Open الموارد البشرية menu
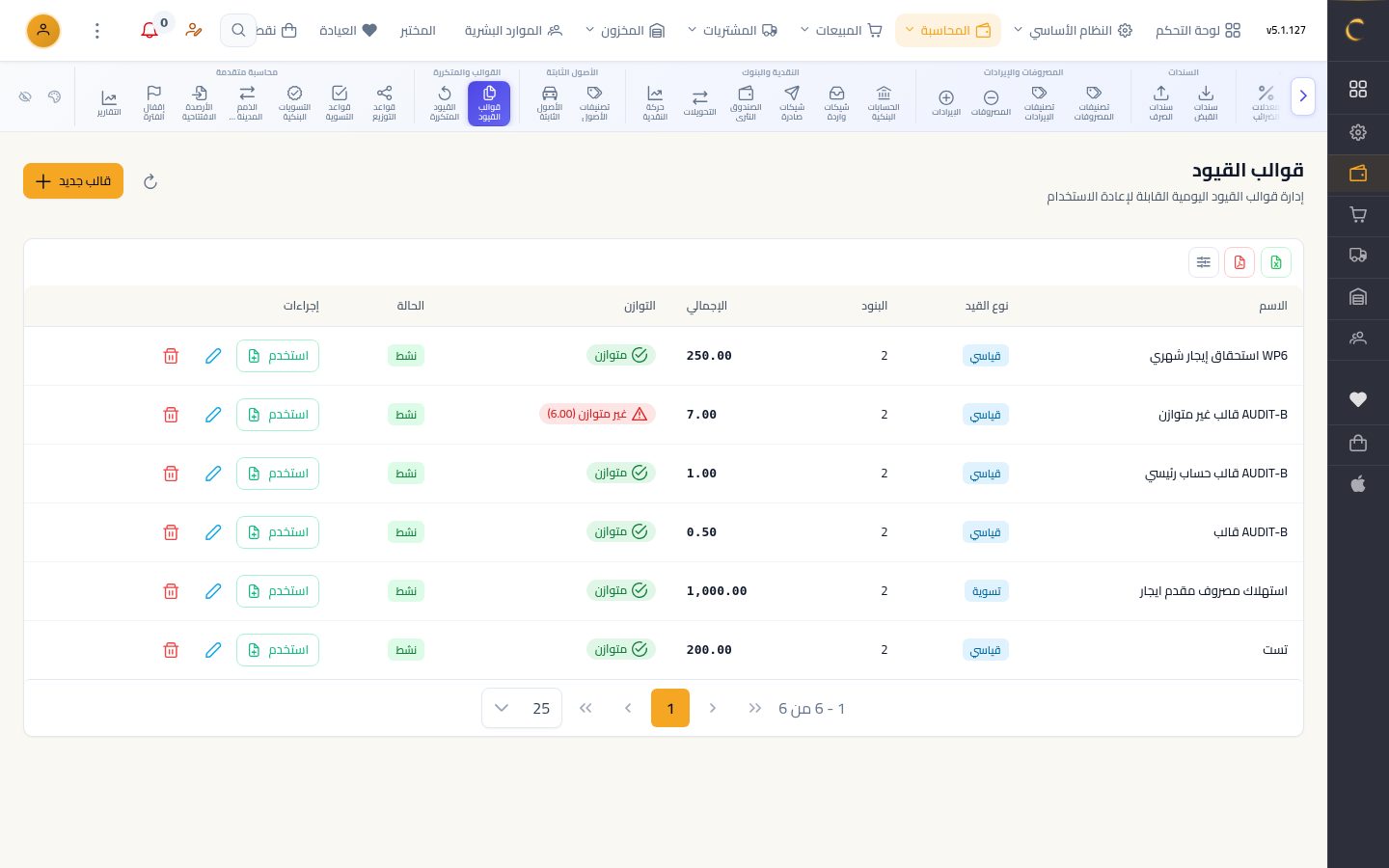The width and height of the screenshot is (1389, 868). click(513, 31)
